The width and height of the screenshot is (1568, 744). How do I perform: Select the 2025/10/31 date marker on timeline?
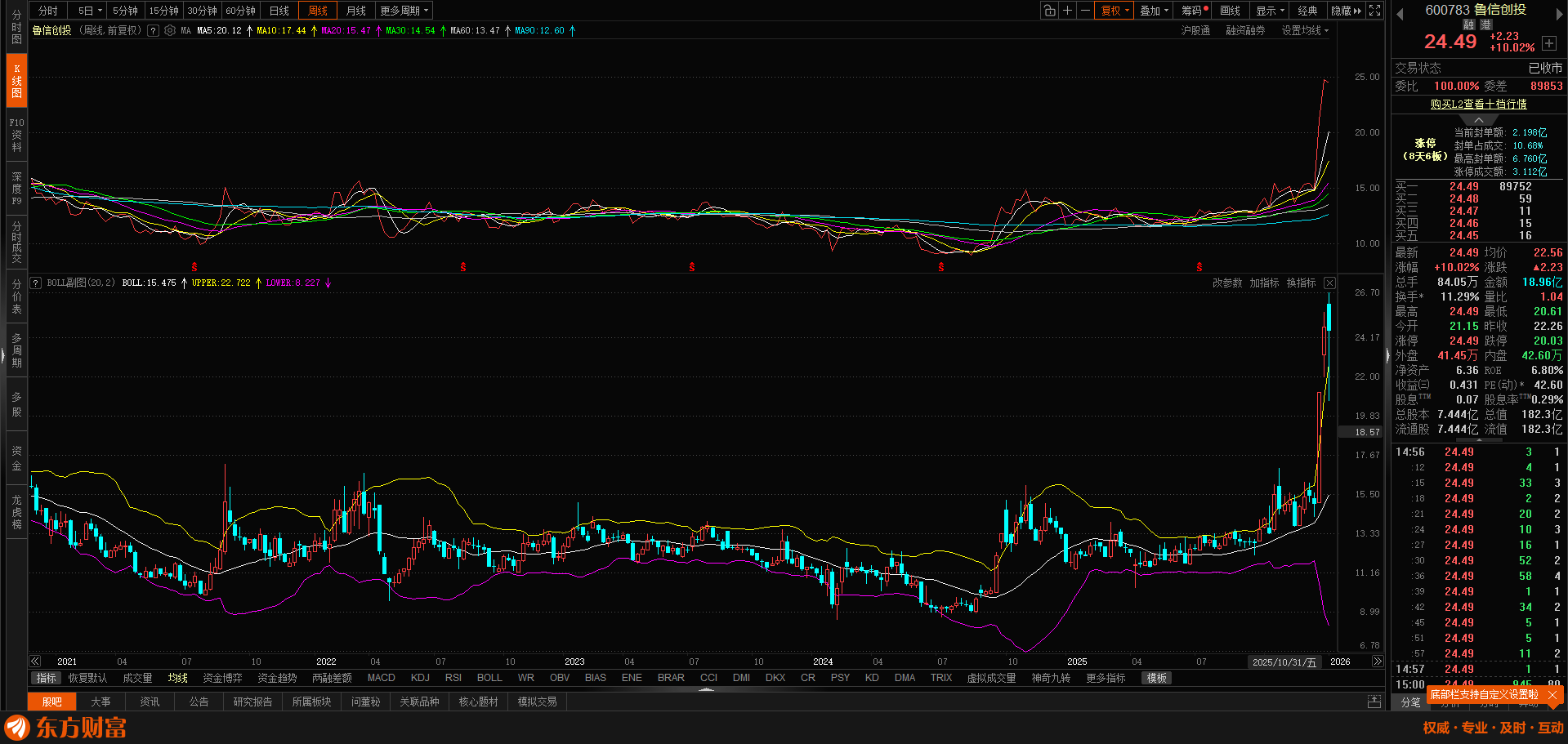click(x=1284, y=662)
